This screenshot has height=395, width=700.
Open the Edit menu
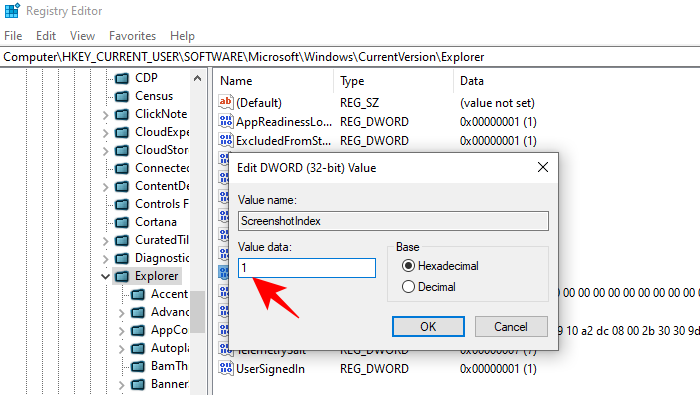tap(46, 36)
